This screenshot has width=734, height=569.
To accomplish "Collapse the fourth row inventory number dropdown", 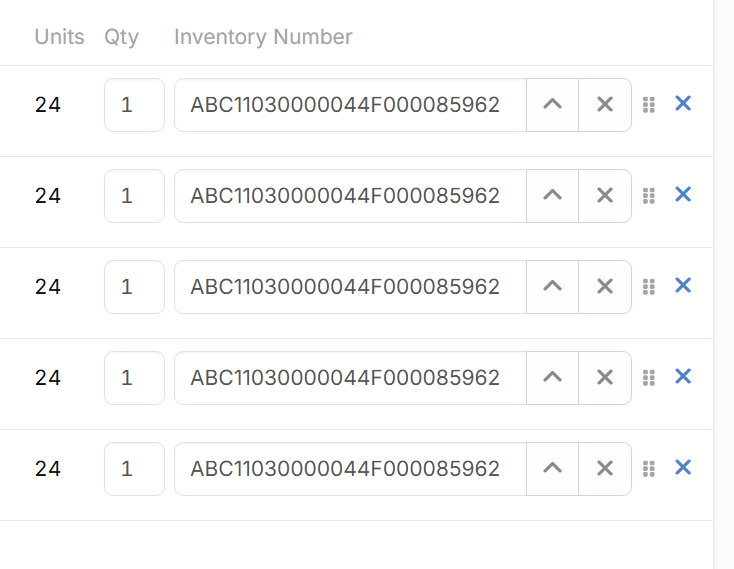I will tap(552, 378).
